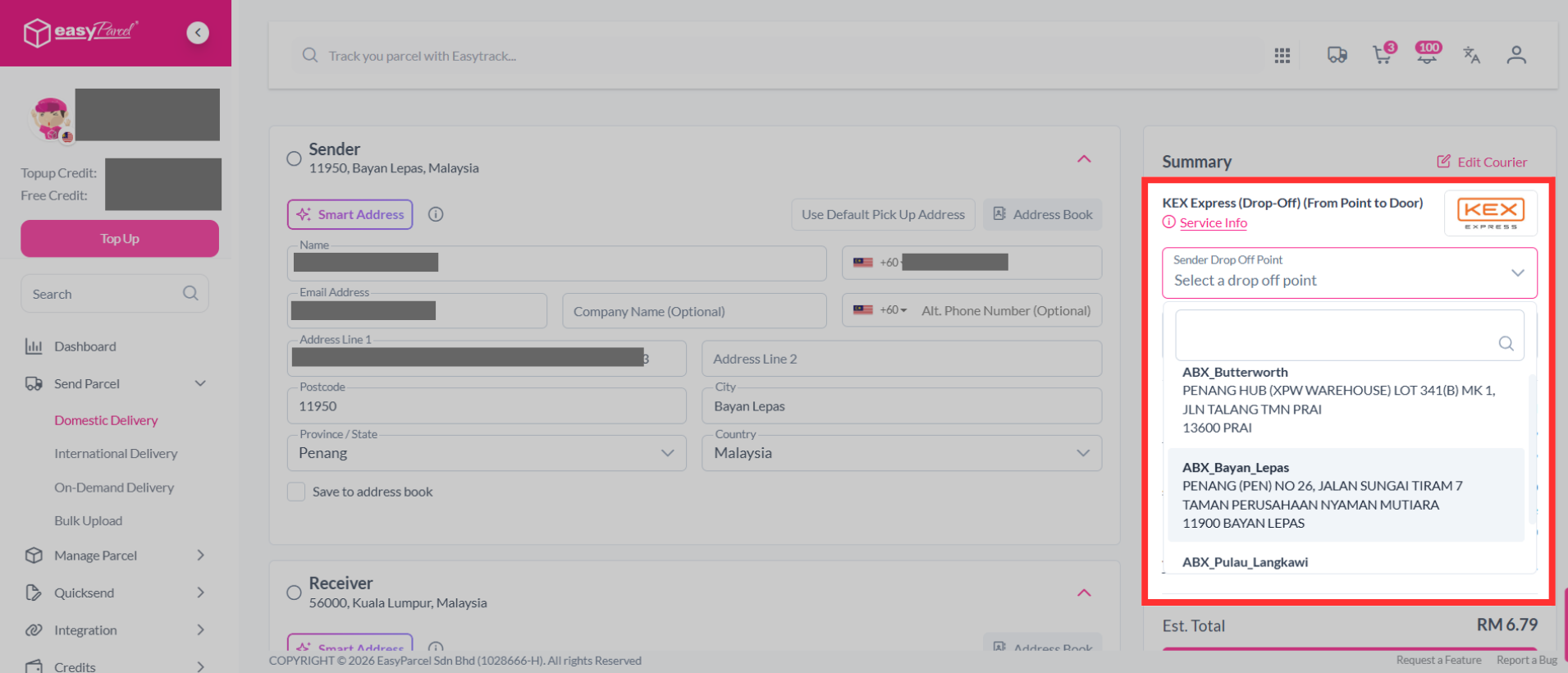Open the Service Info link
Viewport: 1568px width, 673px height.
pyautogui.click(x=1214, y=222)
